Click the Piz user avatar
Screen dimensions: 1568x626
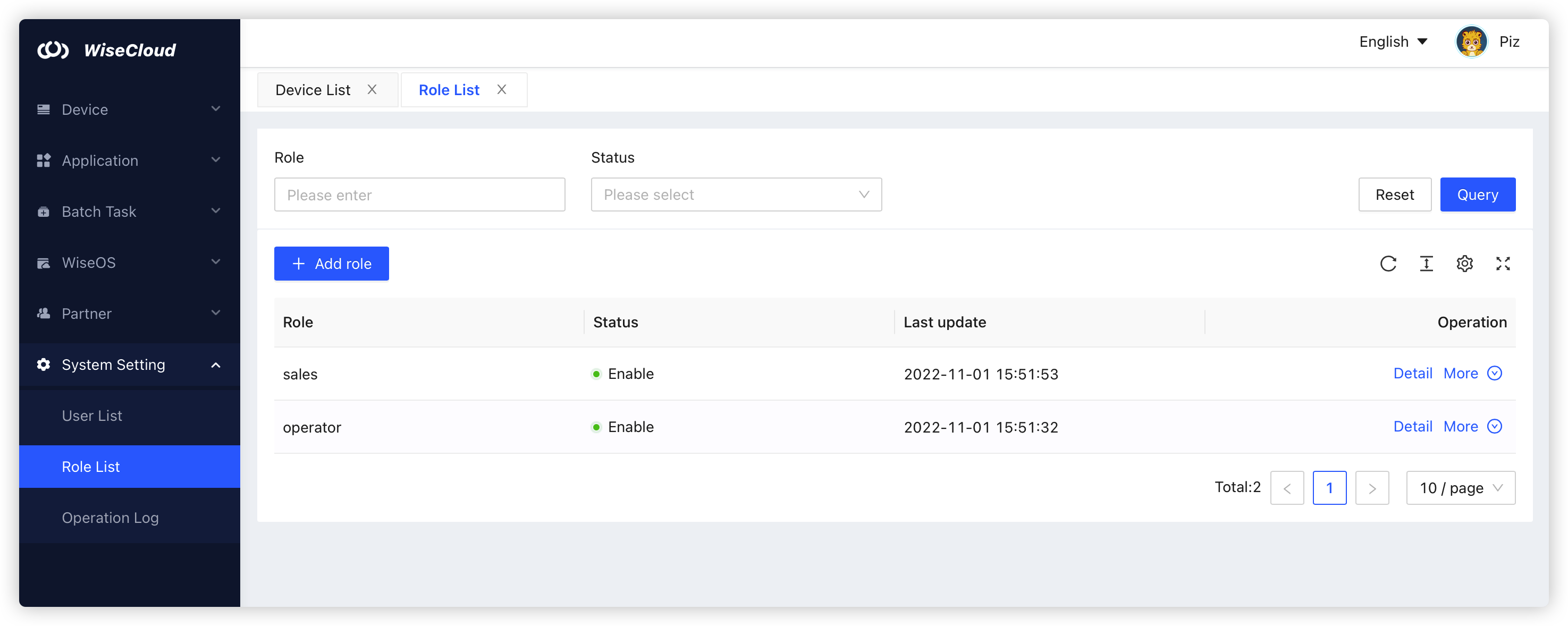coord(1471,42)
